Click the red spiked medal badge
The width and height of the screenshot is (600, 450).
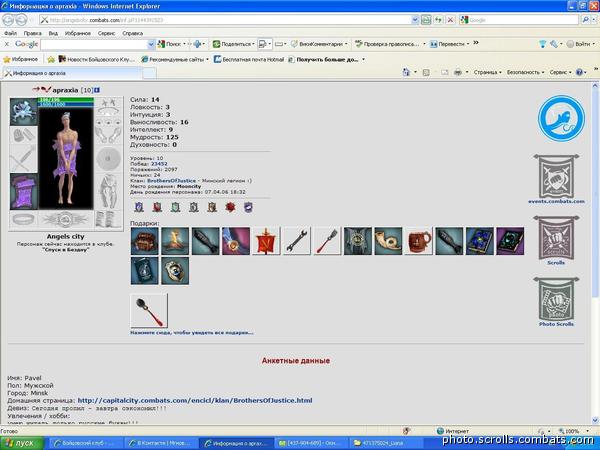click(230, 207)
